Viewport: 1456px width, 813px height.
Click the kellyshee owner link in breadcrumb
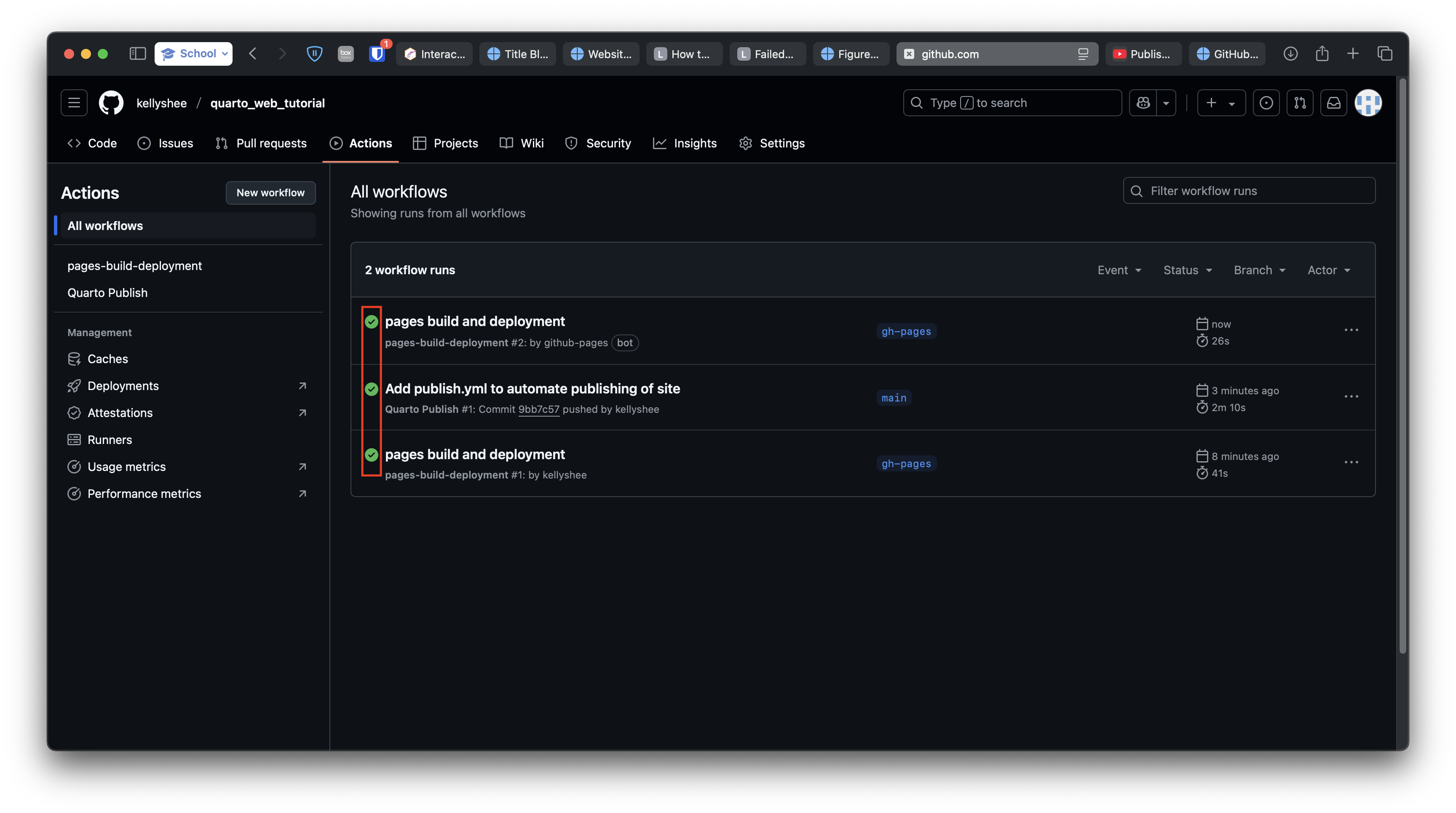coord(162,103)
